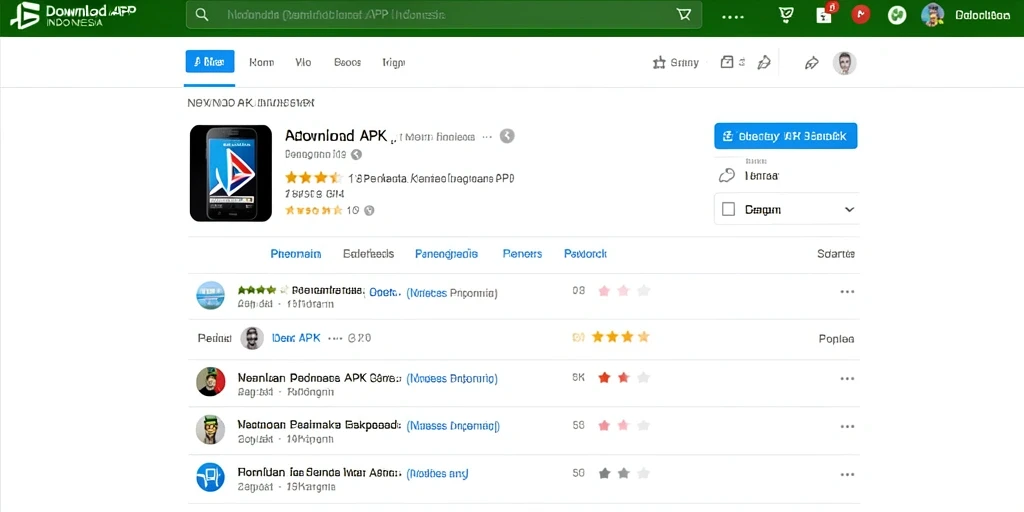Click the share arrow icon near profile avatar
This screenshot has height=512, width=1024.
[x=812, y=63]
